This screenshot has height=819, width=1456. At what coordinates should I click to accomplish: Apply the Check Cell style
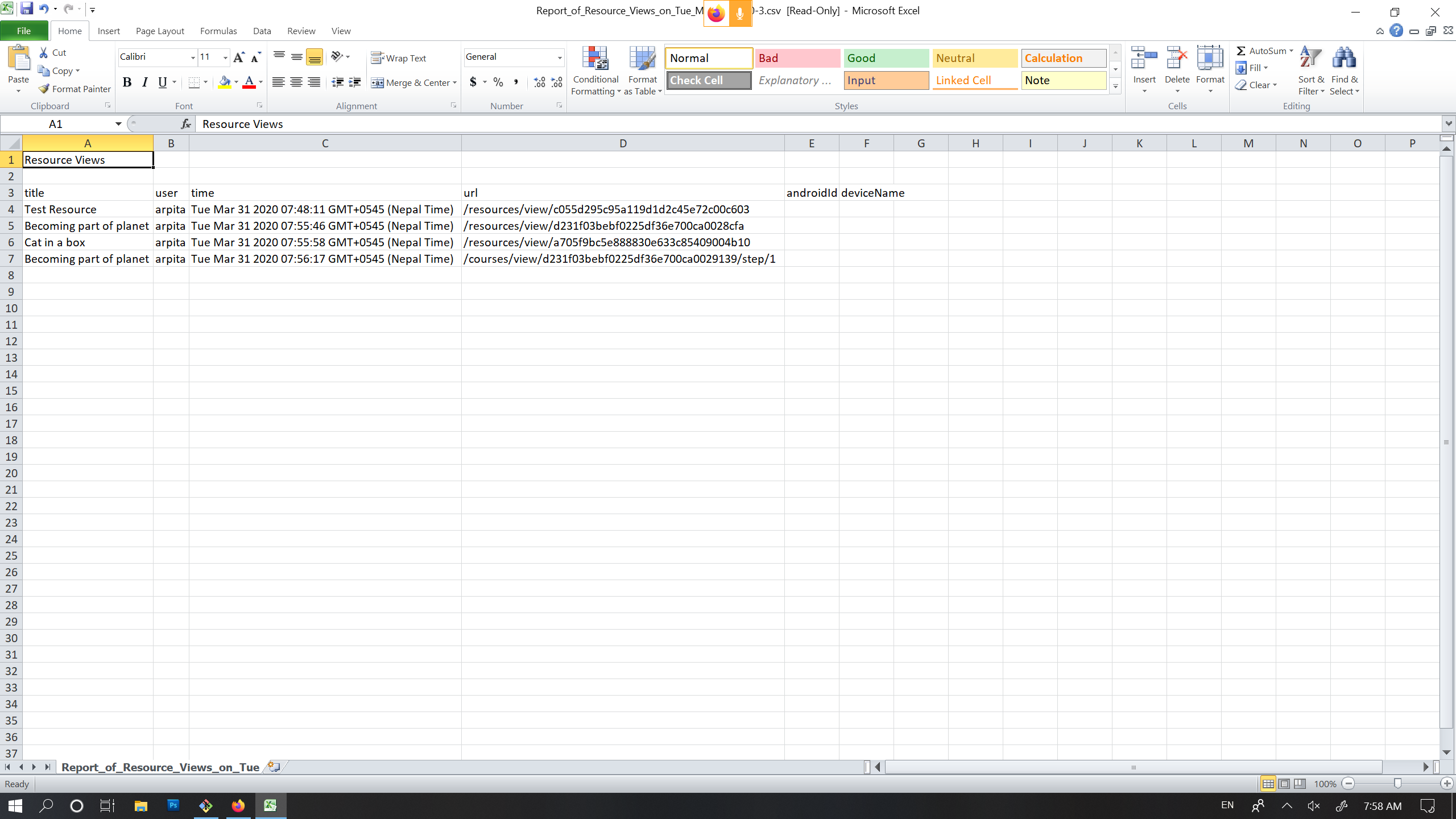pyautogui.click(x=708, y=80)
